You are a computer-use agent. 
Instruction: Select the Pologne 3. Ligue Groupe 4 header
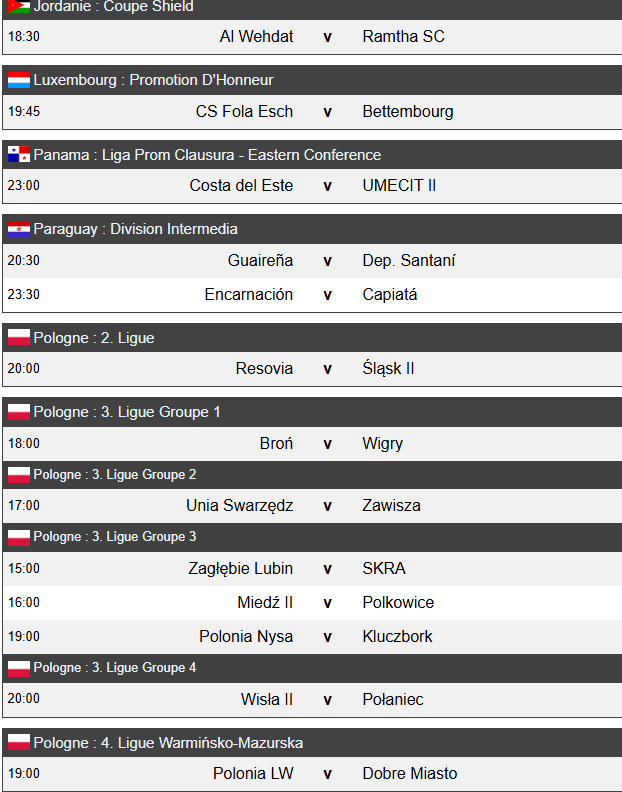(115, 667)
